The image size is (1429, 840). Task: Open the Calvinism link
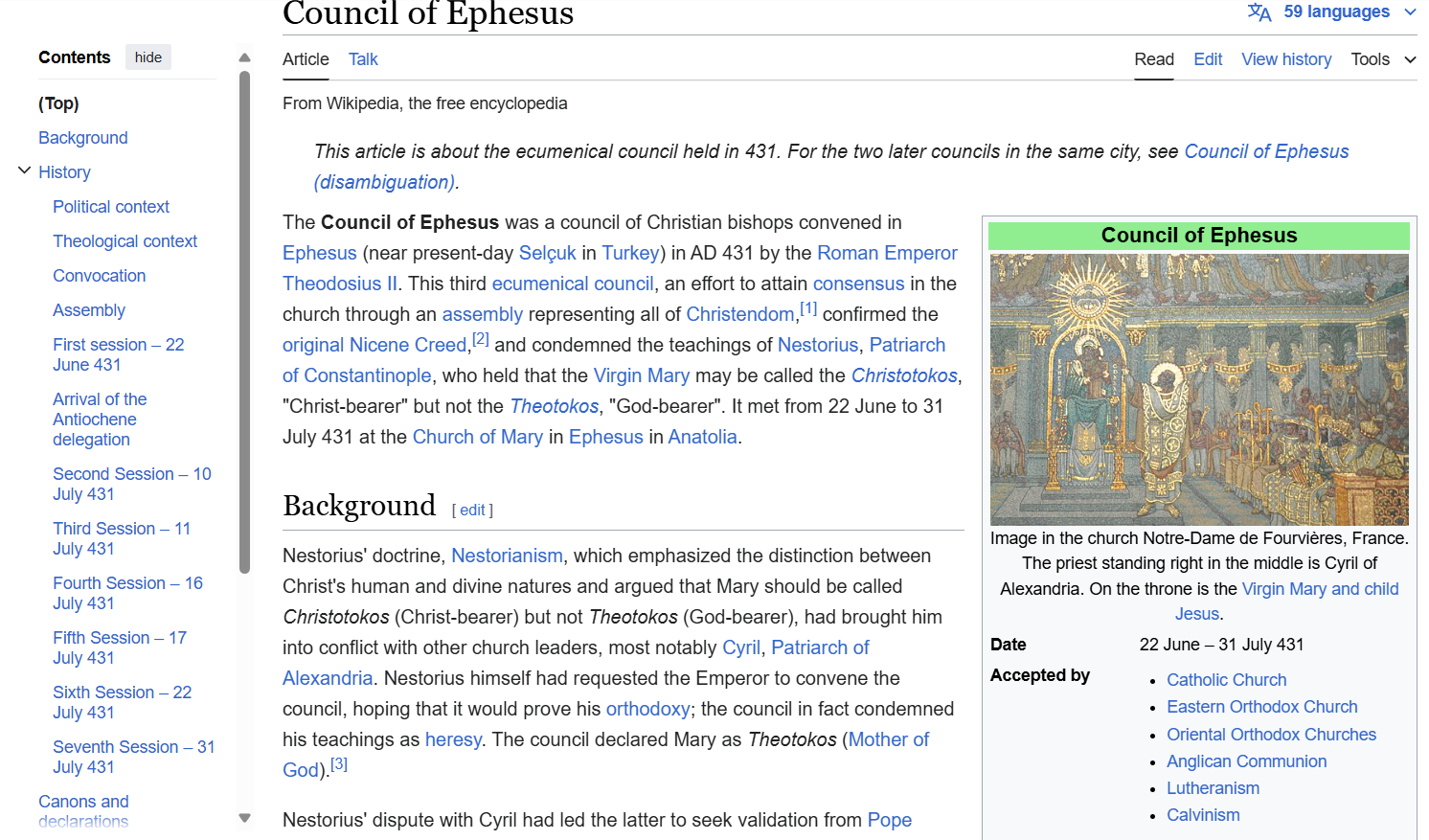click(x=1203, y=815)
